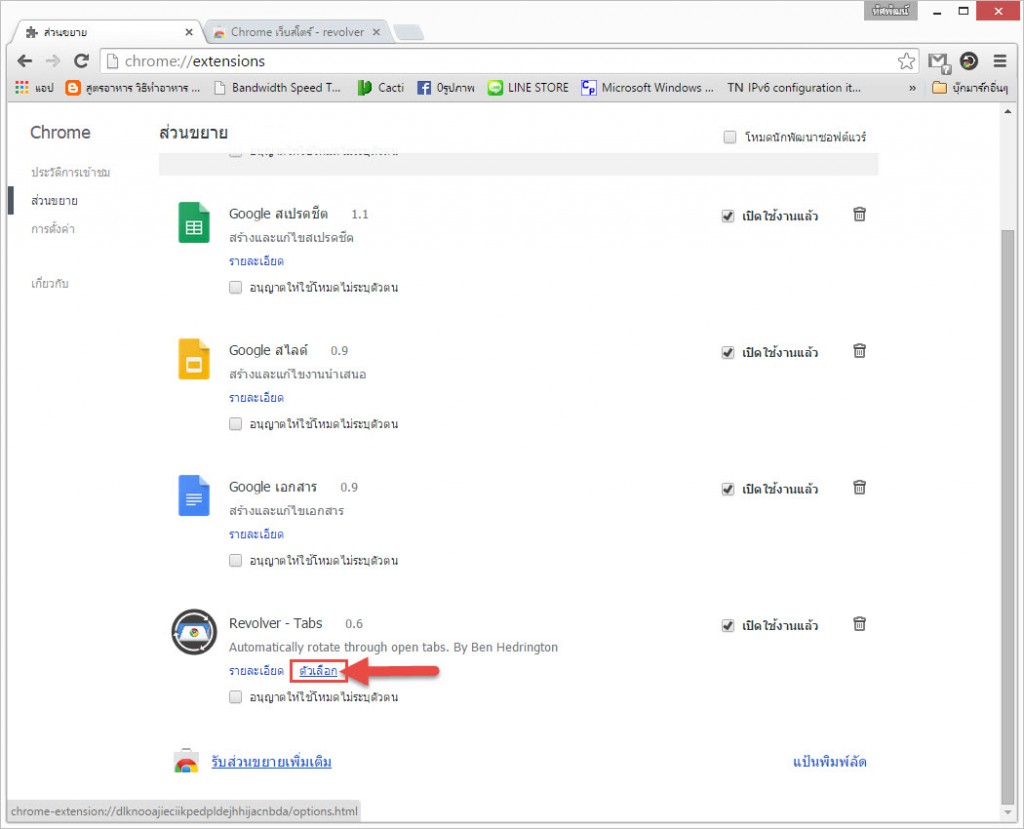
Task: Open the Chrome hamburger menu
Action: coord(1000,62)
